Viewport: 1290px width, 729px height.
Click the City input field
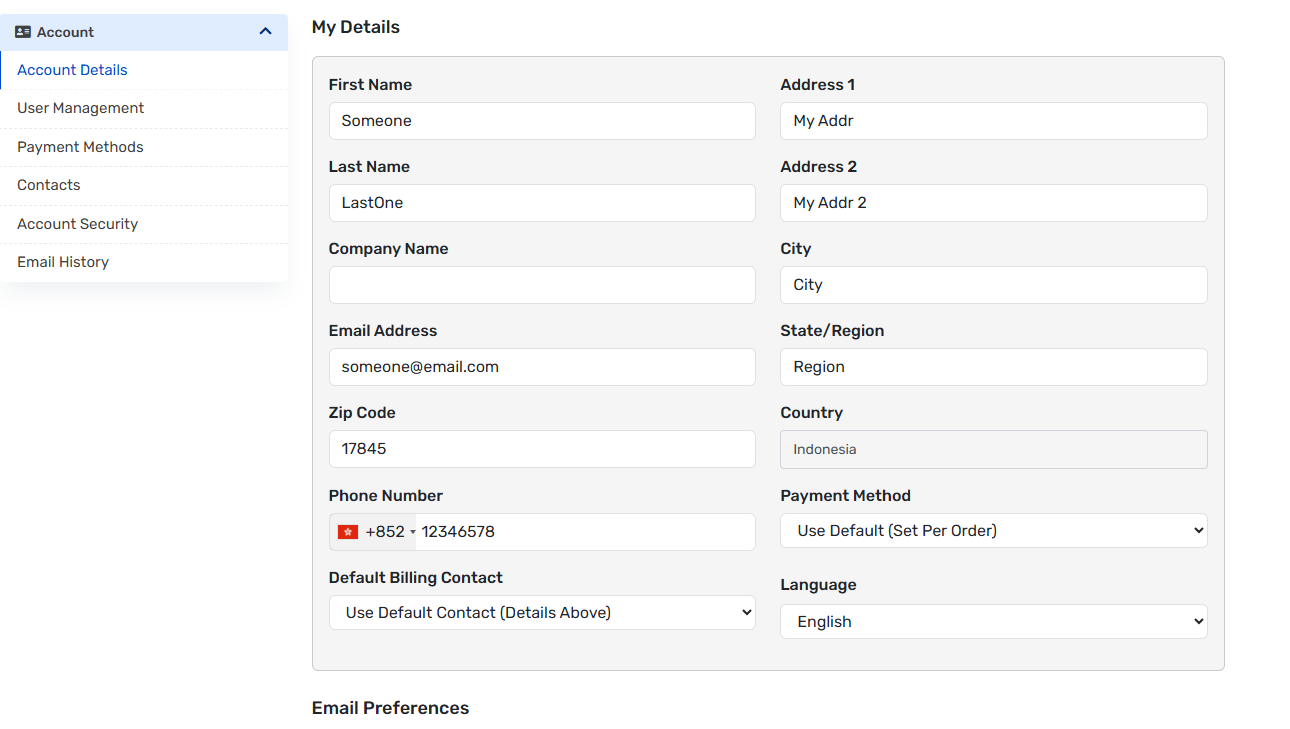tap(994, 285)
